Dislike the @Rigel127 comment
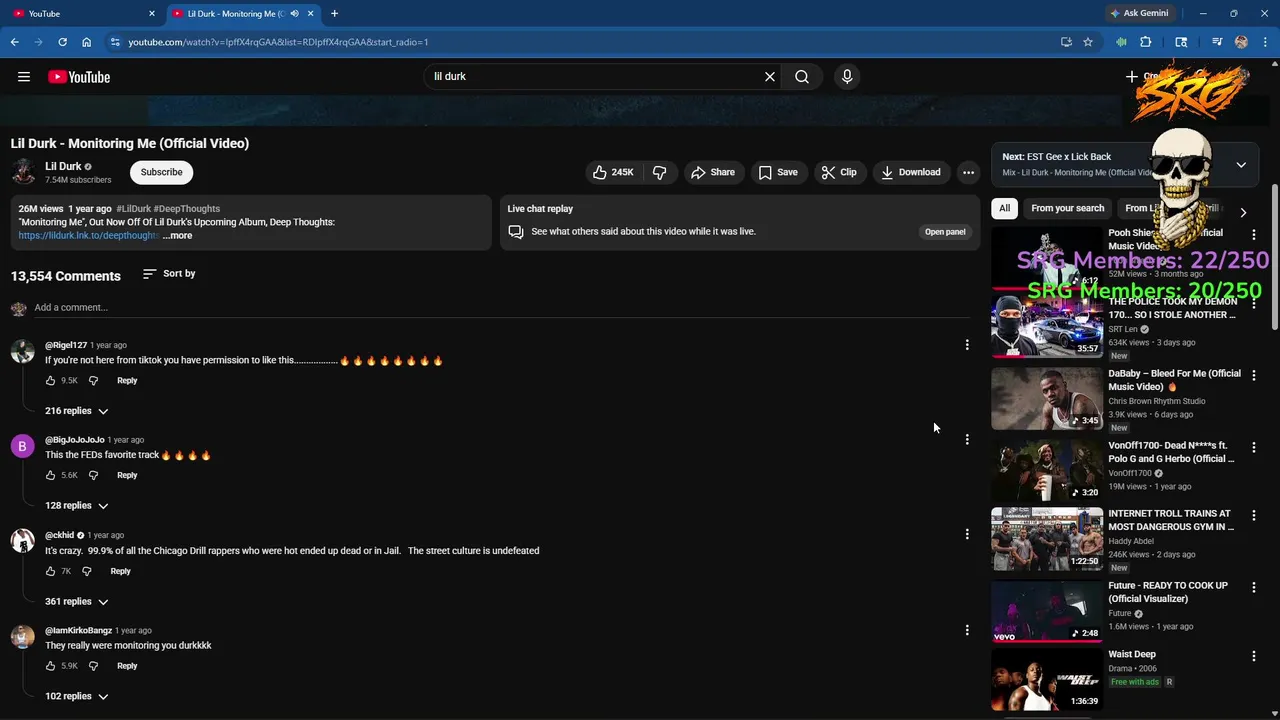1280x720 pixels. (93, 381)
